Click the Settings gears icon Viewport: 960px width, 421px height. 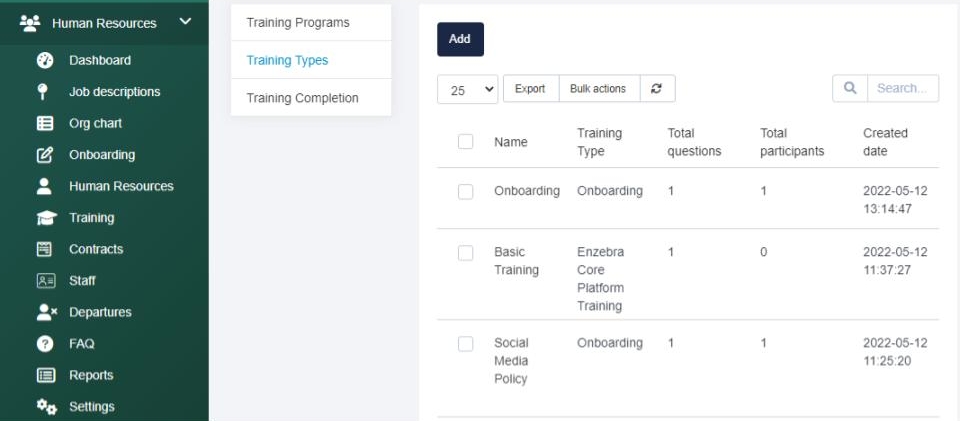click(46, 407)
